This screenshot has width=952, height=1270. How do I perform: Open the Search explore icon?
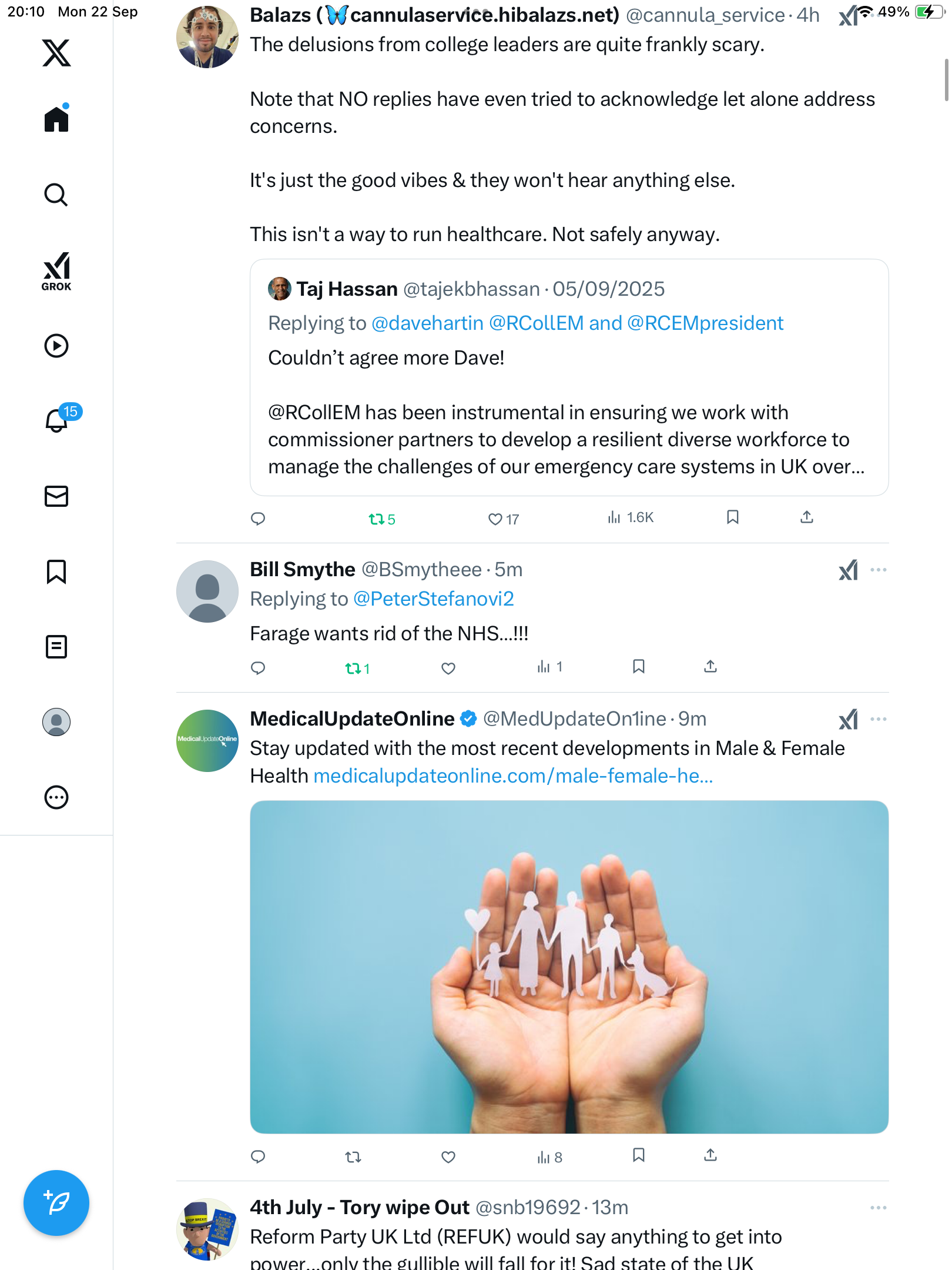[56, 195]
